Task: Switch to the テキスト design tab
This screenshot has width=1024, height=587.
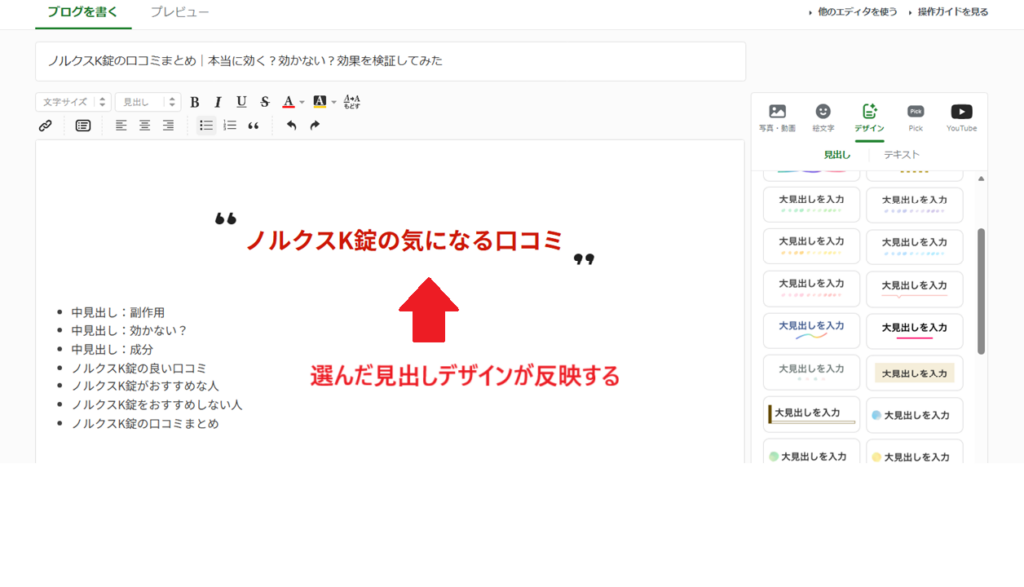Action: (901, 155)
